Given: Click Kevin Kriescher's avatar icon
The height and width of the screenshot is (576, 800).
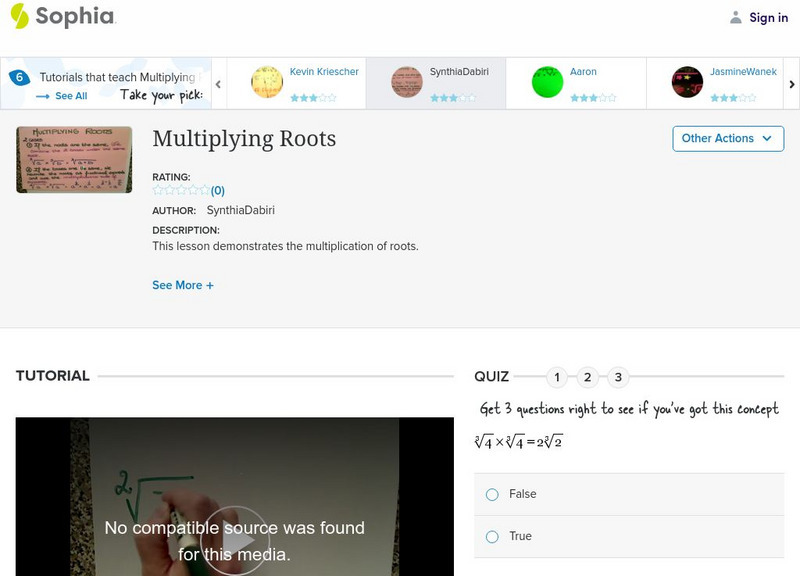Looking at the screenshot, I should [x=267, y=80].
